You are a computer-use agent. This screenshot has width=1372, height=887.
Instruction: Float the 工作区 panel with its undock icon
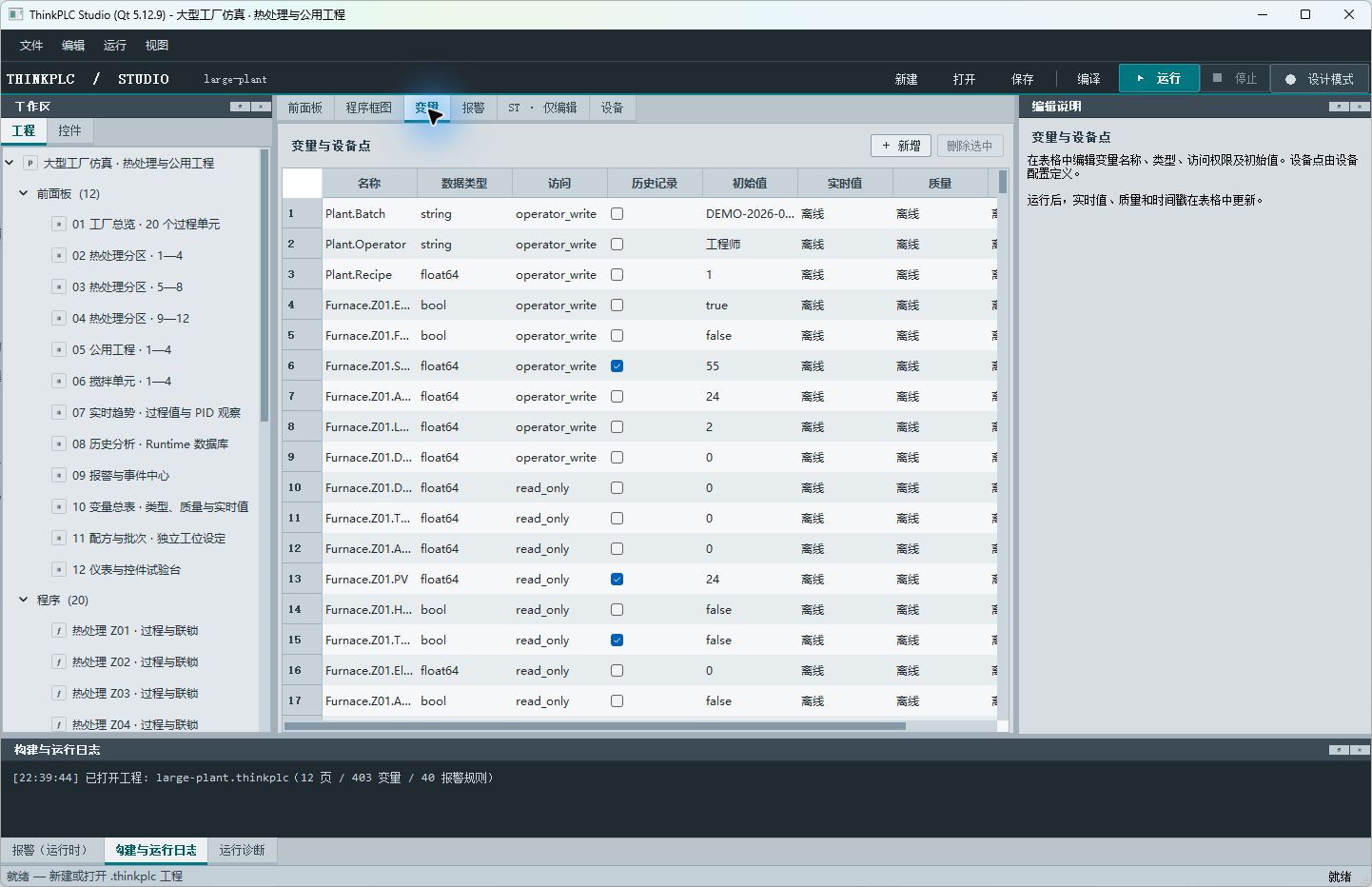tap(240, 107)
